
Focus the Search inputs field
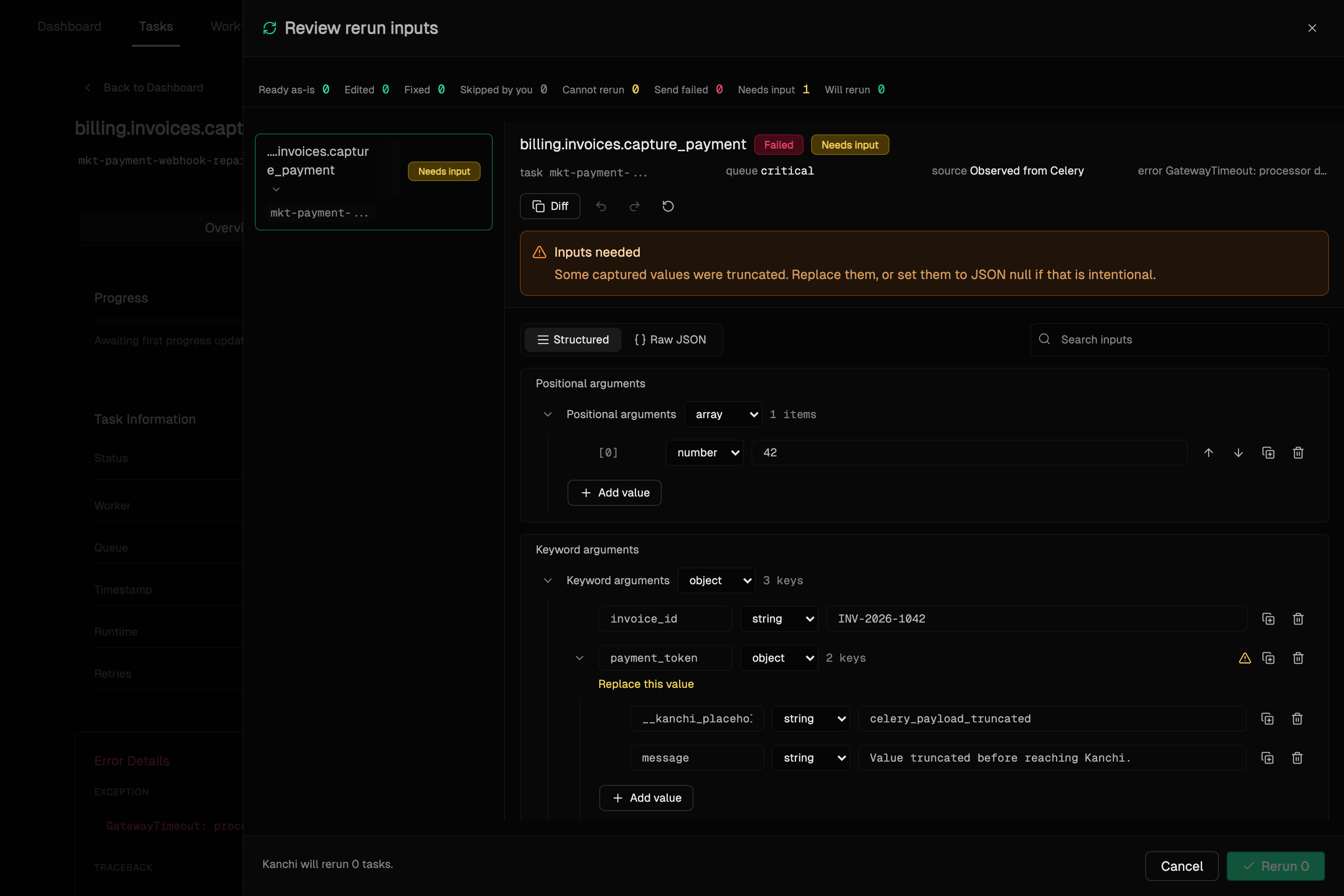[1179, 339]
